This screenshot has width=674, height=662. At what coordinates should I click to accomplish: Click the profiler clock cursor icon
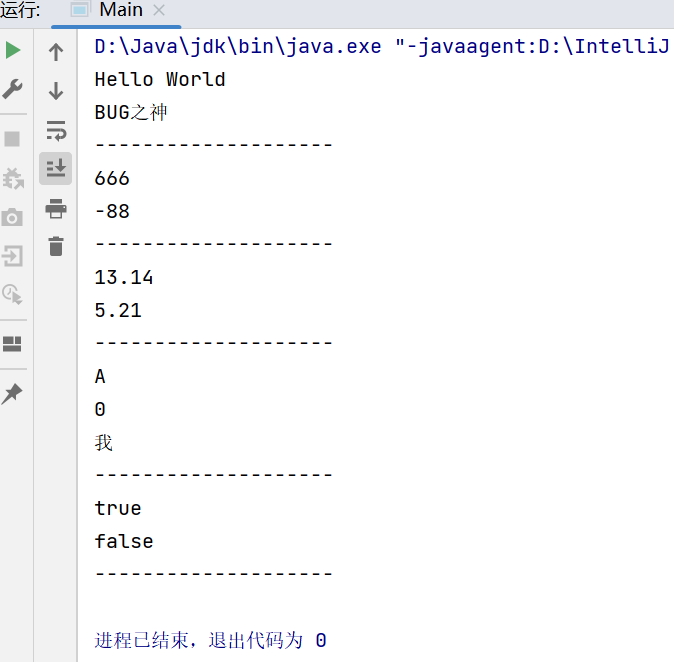(12, 294)
